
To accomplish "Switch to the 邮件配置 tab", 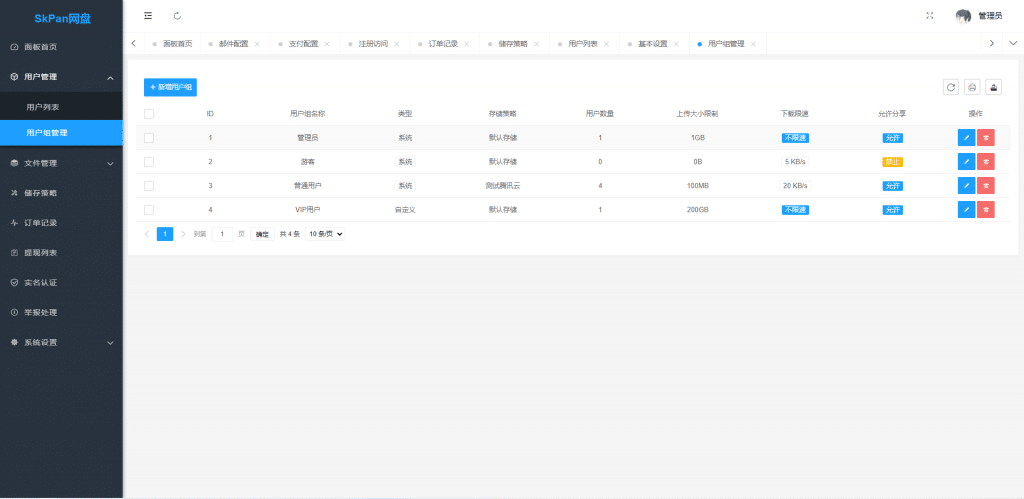I will [233, 44].
